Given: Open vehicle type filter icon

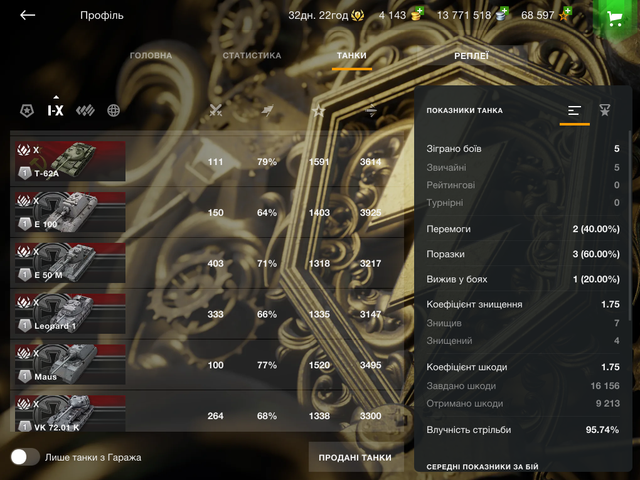Looking at the screenshot, I should point(27,110).
